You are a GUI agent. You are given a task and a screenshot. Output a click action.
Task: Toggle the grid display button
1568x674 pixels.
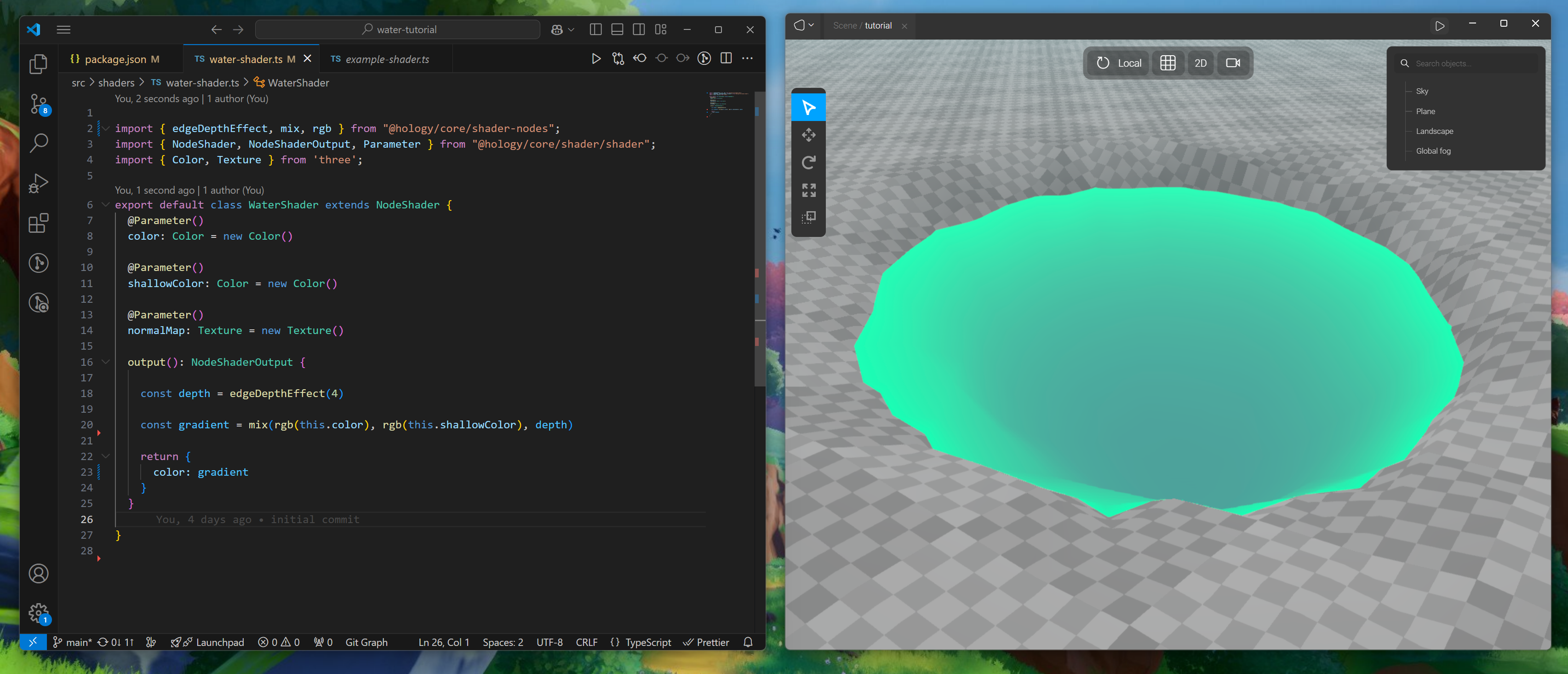point(1167,63)
